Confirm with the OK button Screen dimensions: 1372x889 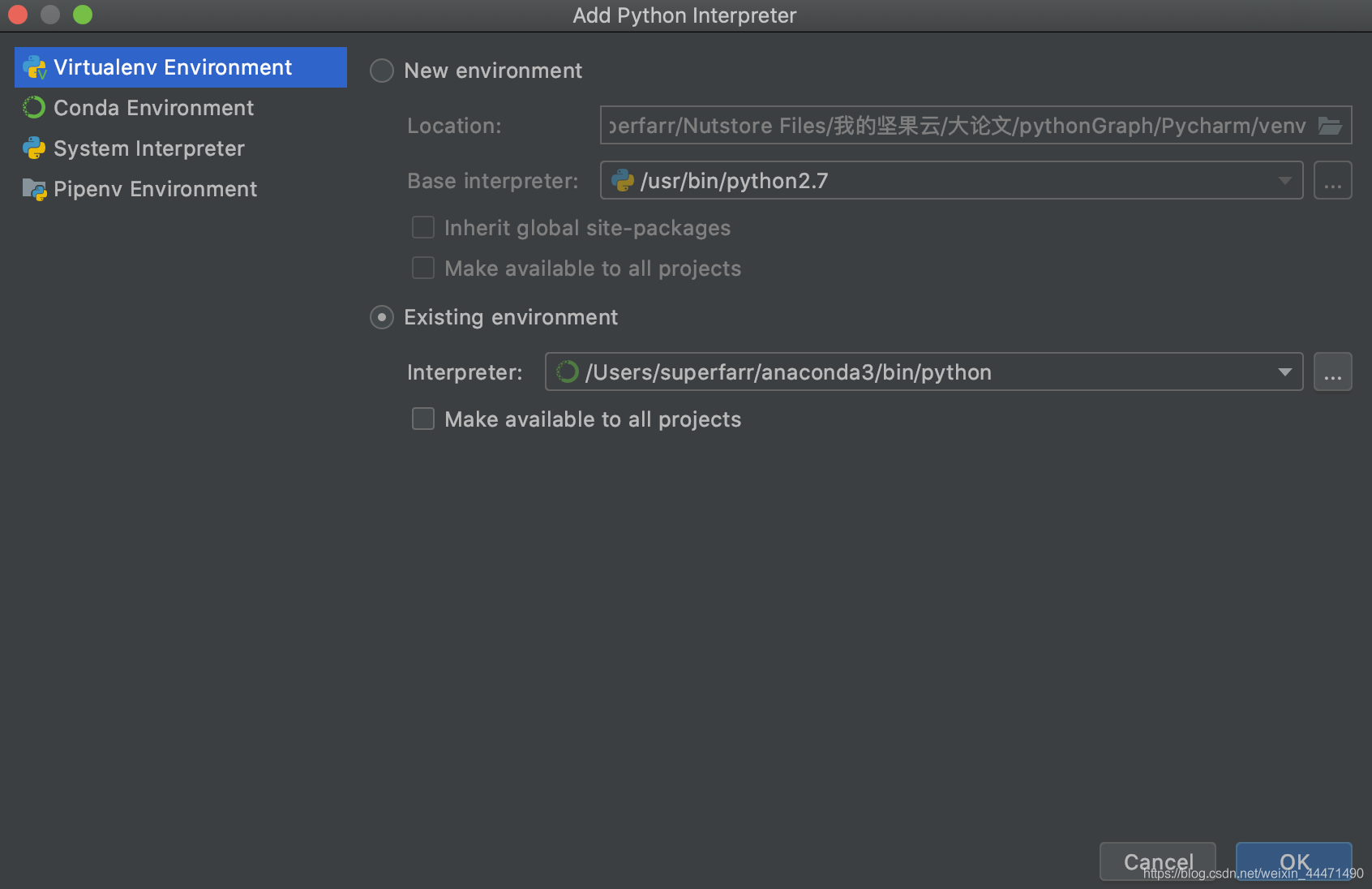[1293, 861]
